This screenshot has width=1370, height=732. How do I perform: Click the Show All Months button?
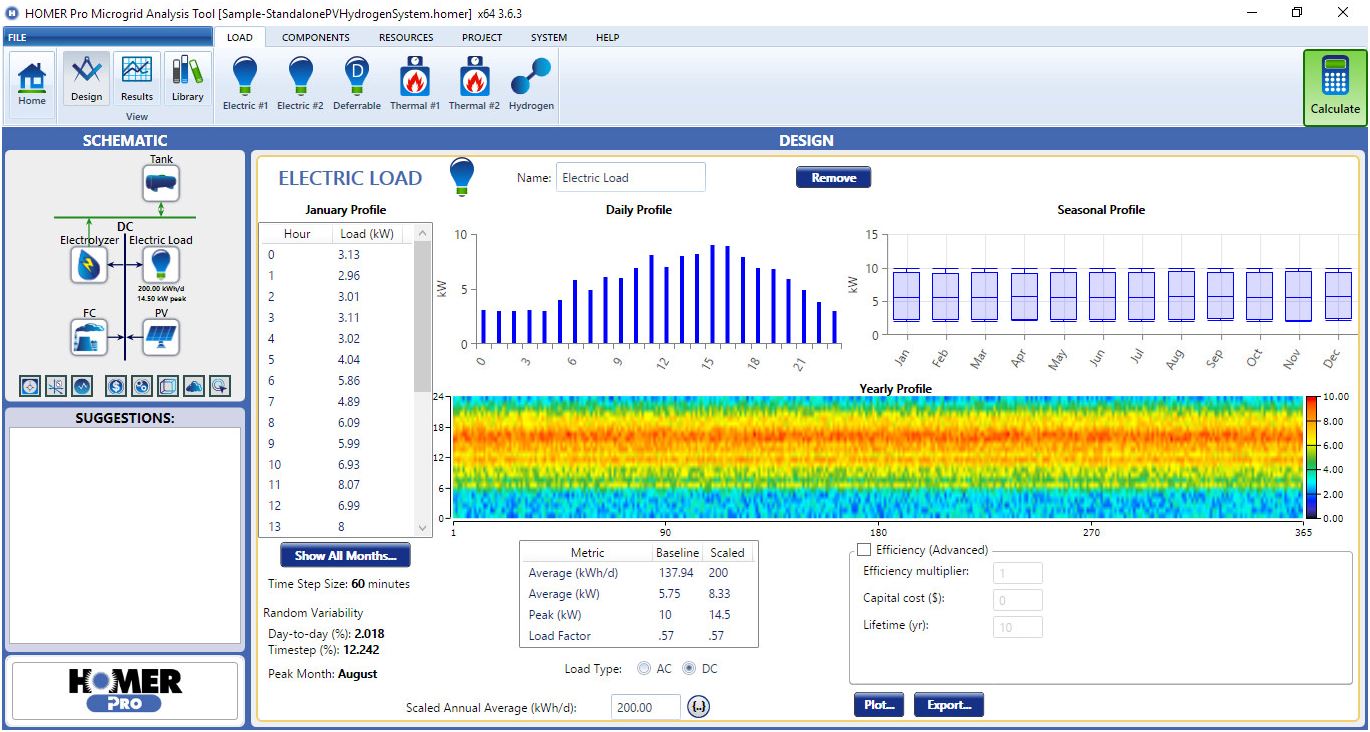click(344, 555)
